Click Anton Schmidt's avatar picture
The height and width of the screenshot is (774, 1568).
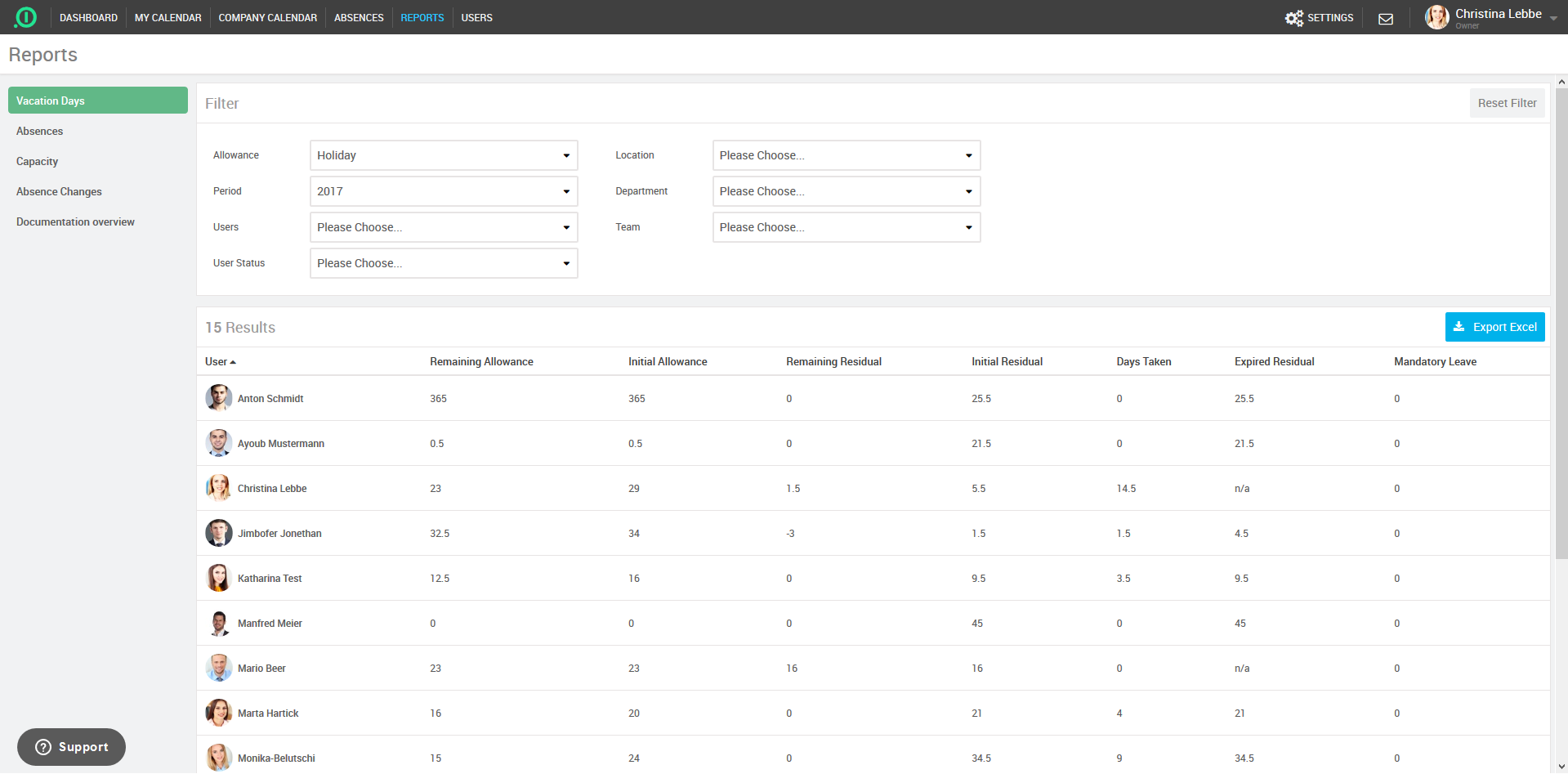pos(218,398)
